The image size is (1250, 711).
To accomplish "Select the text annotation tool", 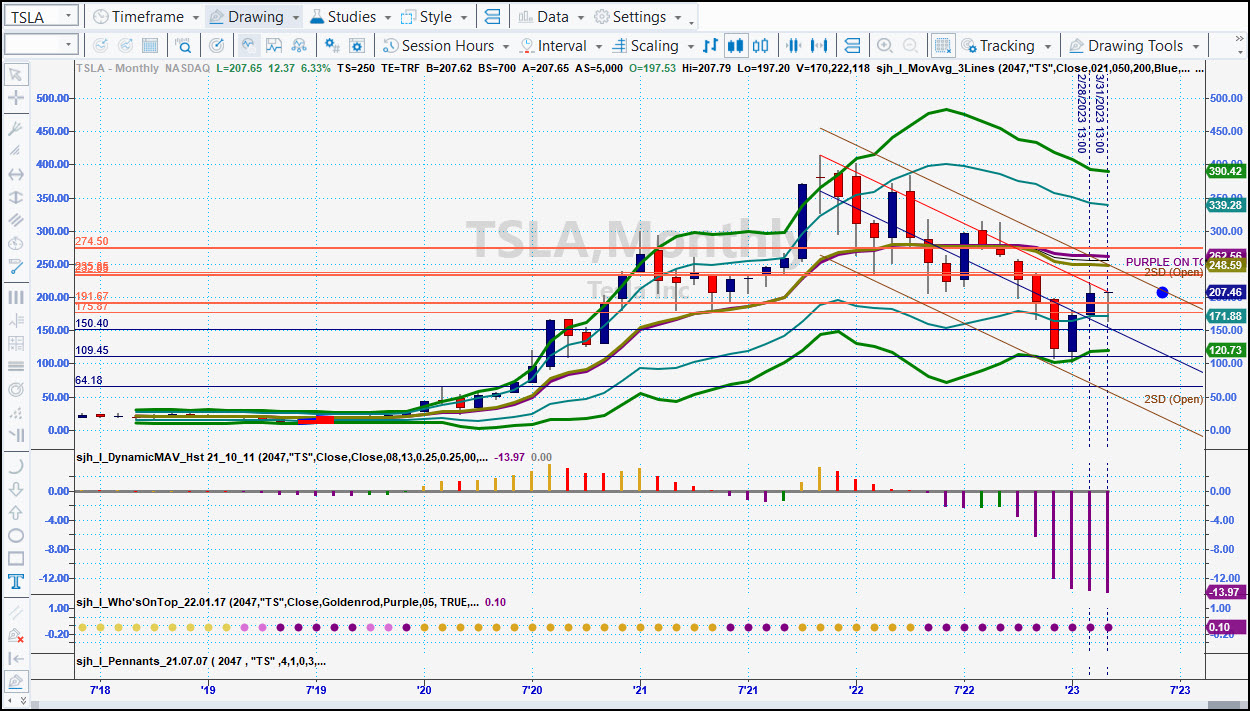I will pyautogui.click(x=15, y=581).
